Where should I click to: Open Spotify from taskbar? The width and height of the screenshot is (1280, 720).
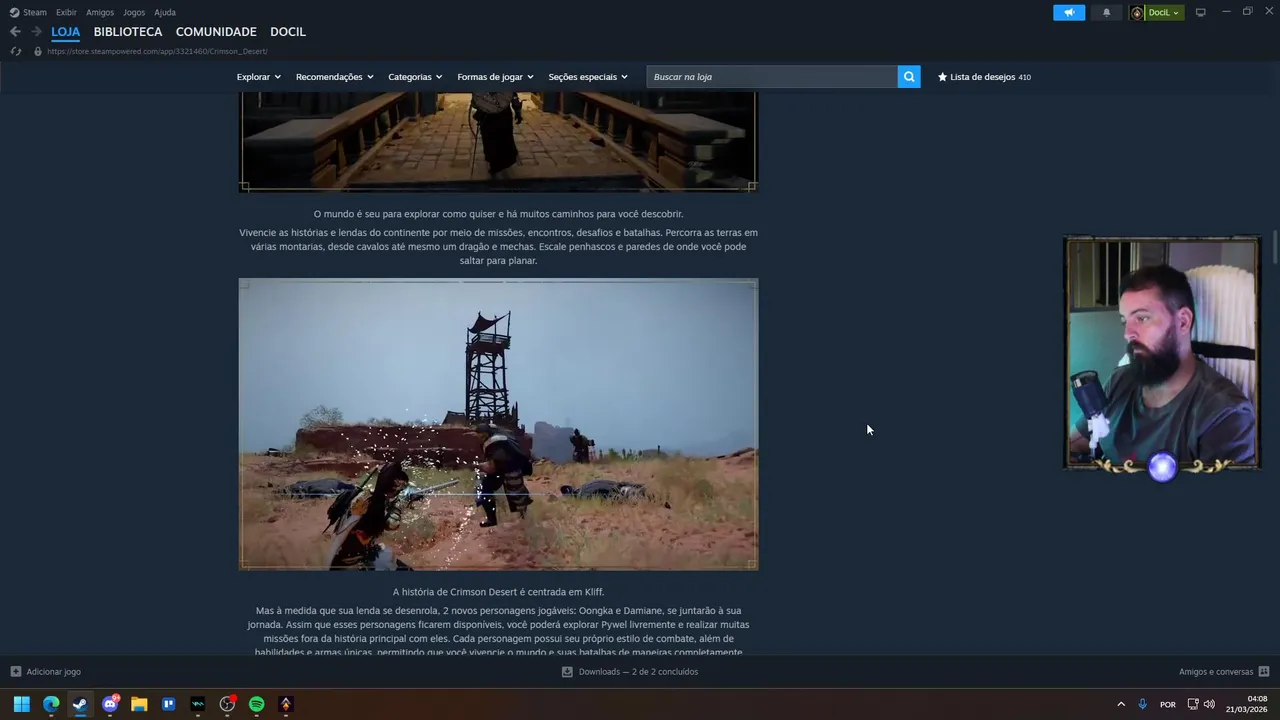pyautogui.click(x=256, y=704)
